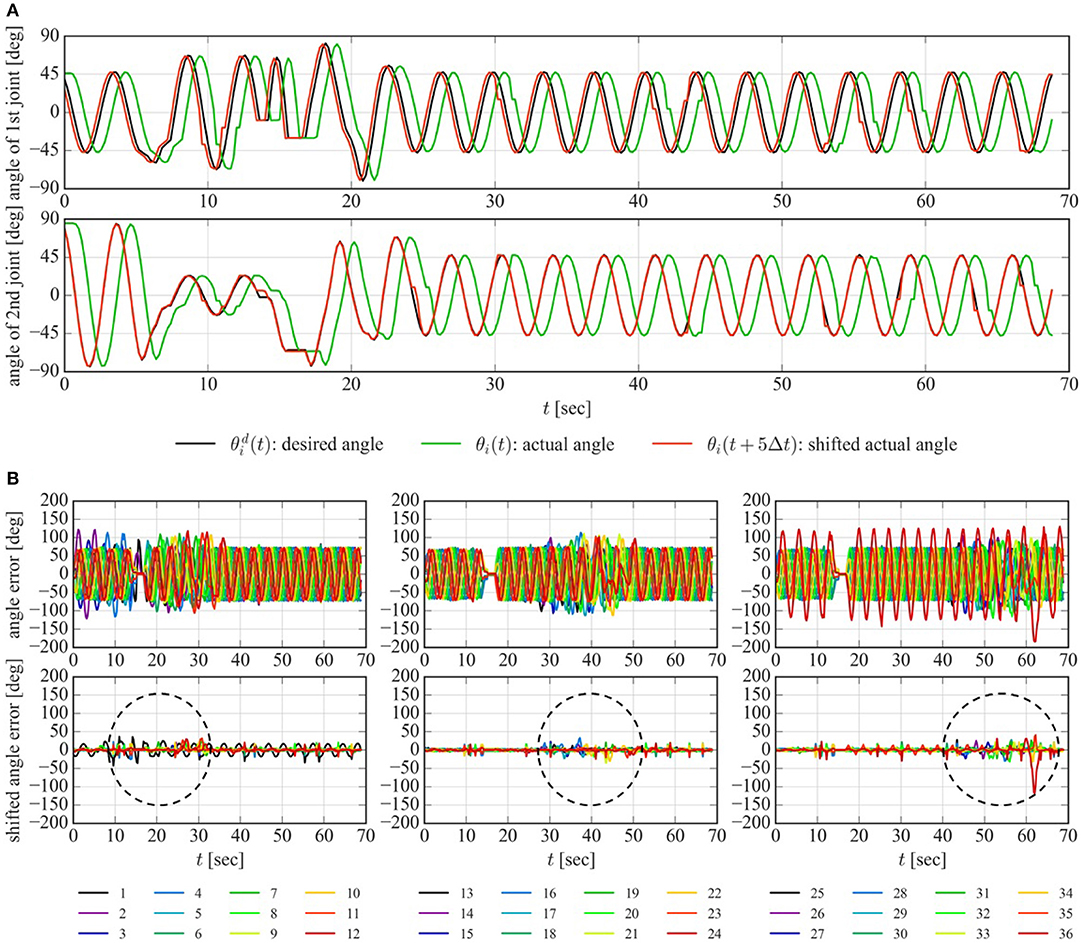
Task: Click legend entry number 15
Action: click(x=467, y=933)
